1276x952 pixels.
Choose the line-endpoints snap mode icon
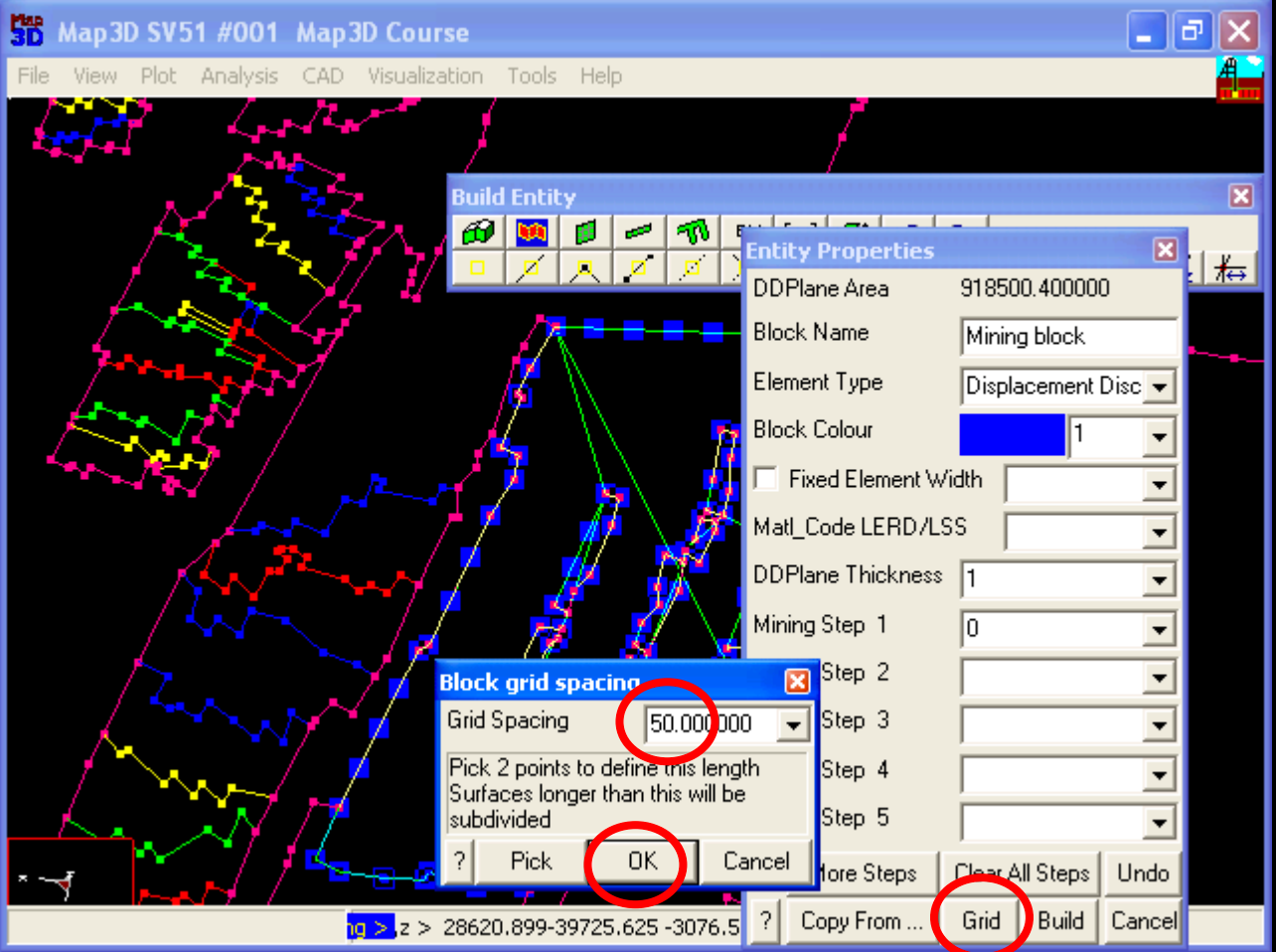click(x=639, y=267)
